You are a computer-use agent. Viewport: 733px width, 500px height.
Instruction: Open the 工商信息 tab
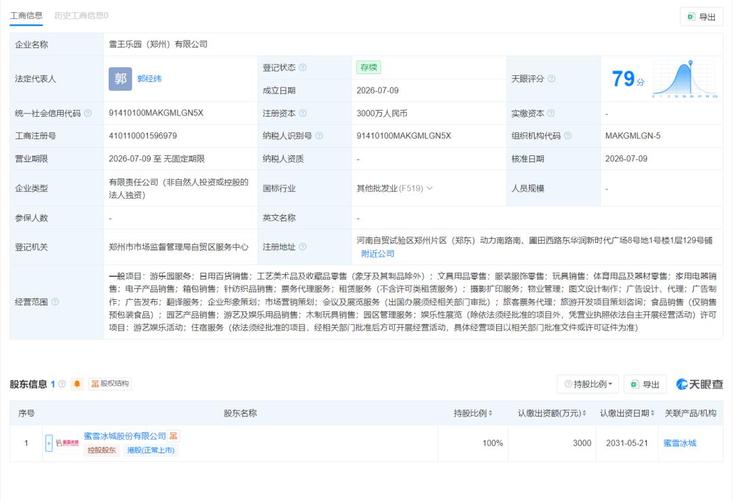click(26, 15)
